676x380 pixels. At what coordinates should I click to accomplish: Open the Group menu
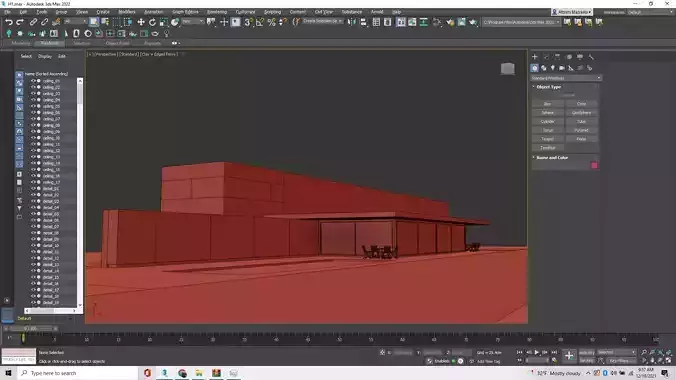click(61, 12)
